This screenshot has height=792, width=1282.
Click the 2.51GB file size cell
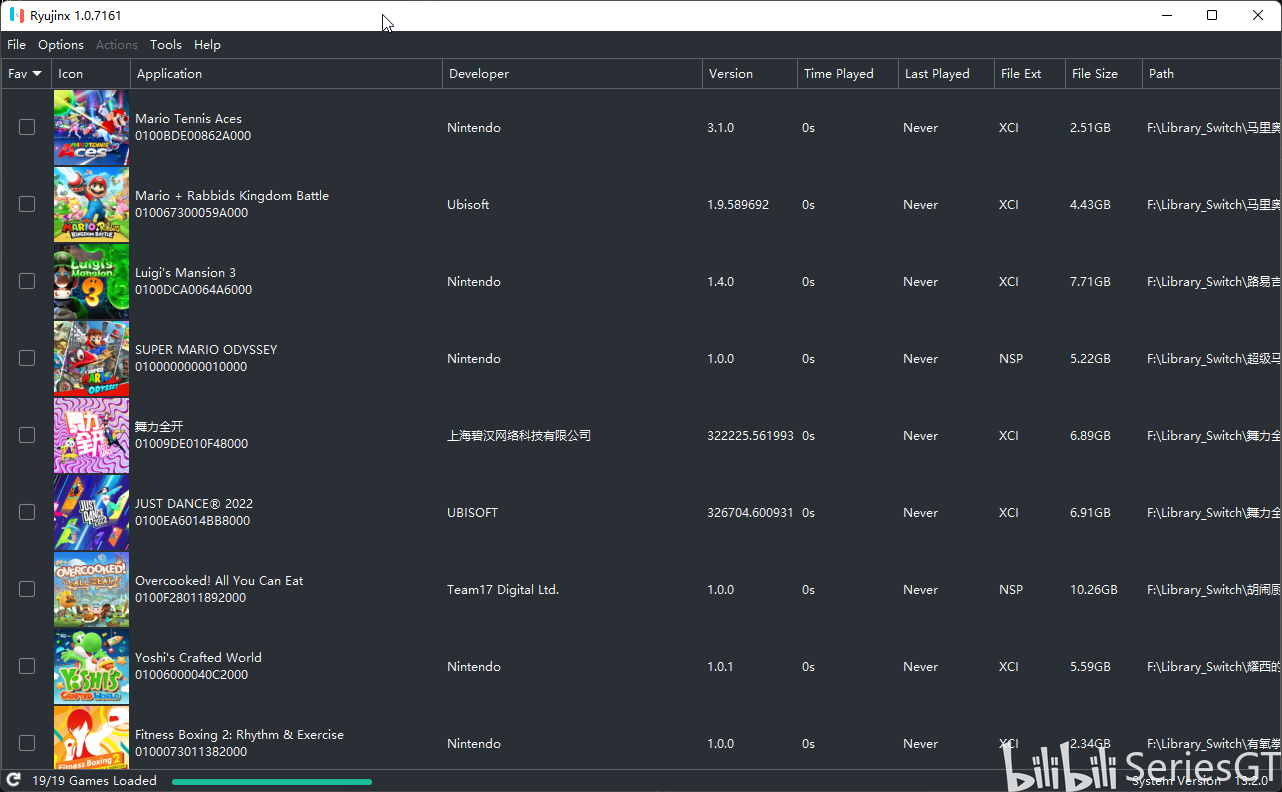pos(1090,128)
